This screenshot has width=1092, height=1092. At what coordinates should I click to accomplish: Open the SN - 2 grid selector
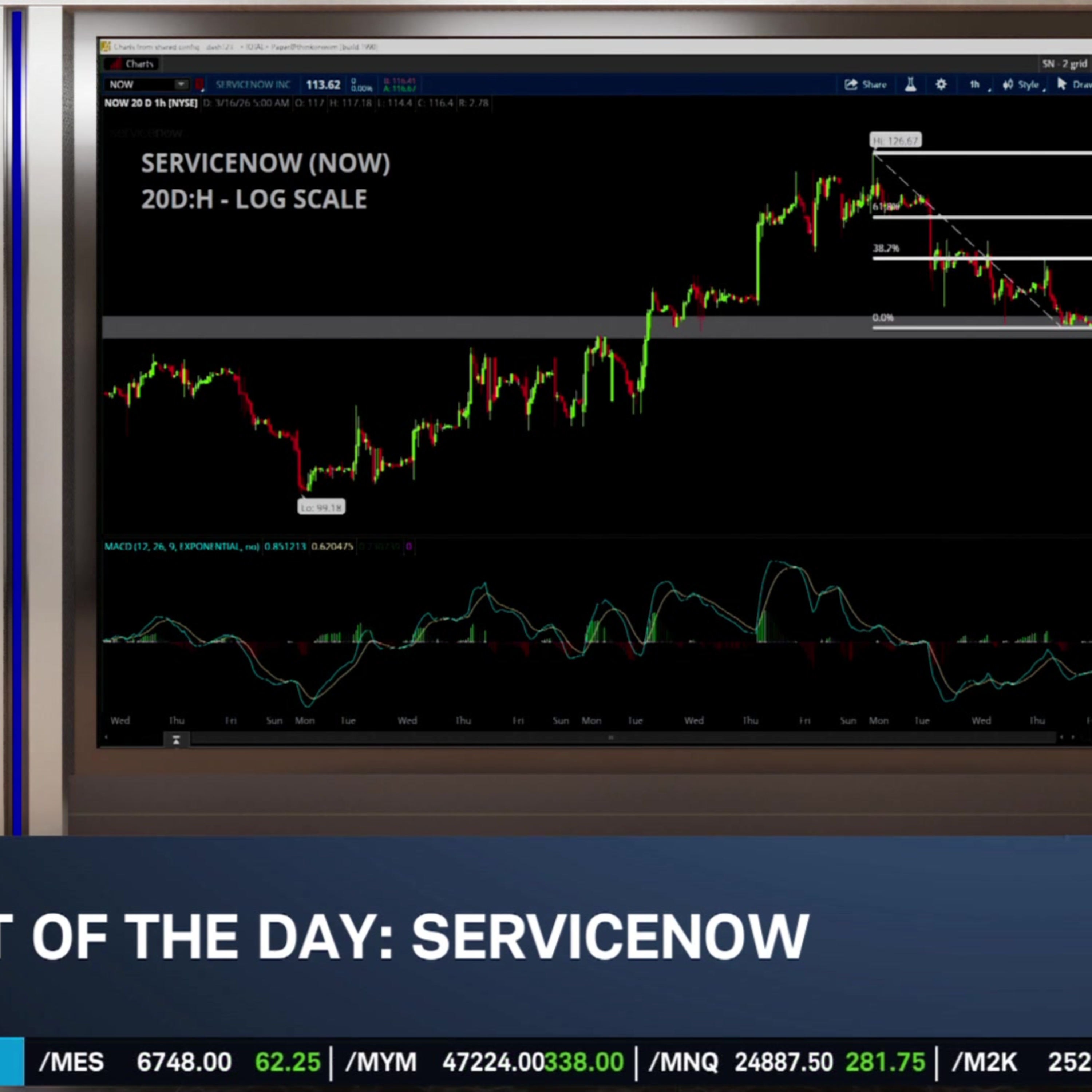(x=1064, y=64)
